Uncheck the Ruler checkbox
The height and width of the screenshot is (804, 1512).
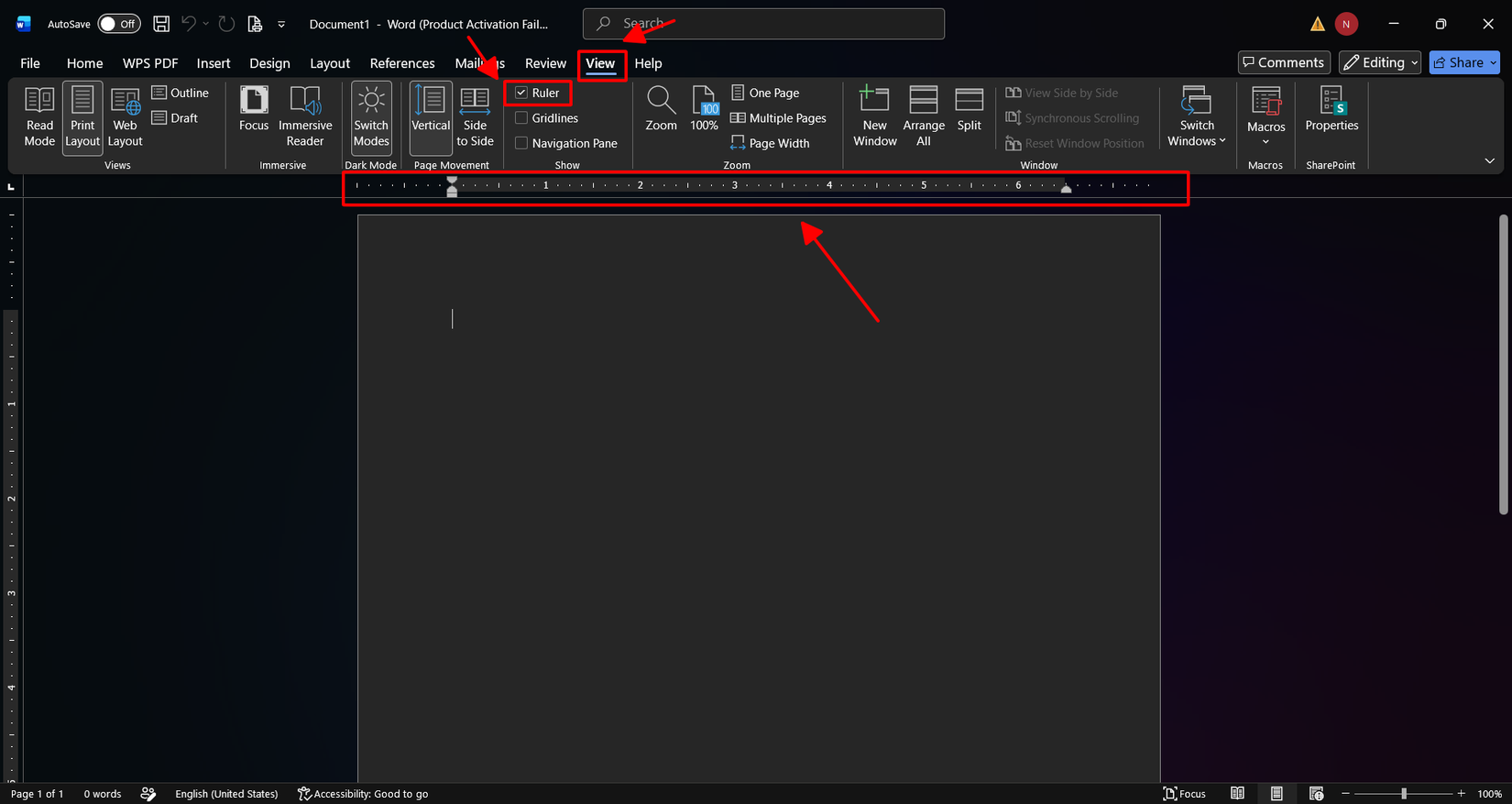click(521, 93)
